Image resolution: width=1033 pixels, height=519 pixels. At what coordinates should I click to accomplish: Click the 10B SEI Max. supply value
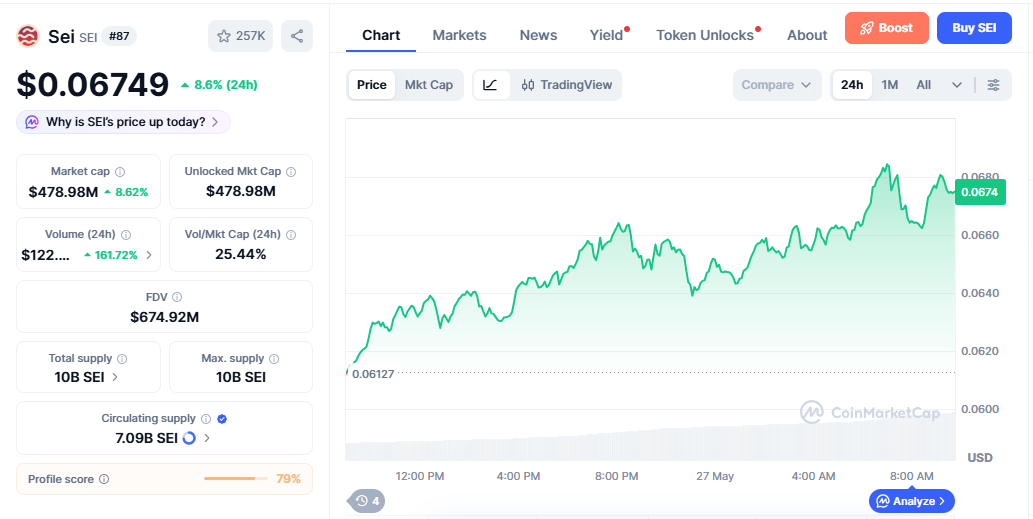[x=241, y=377]
